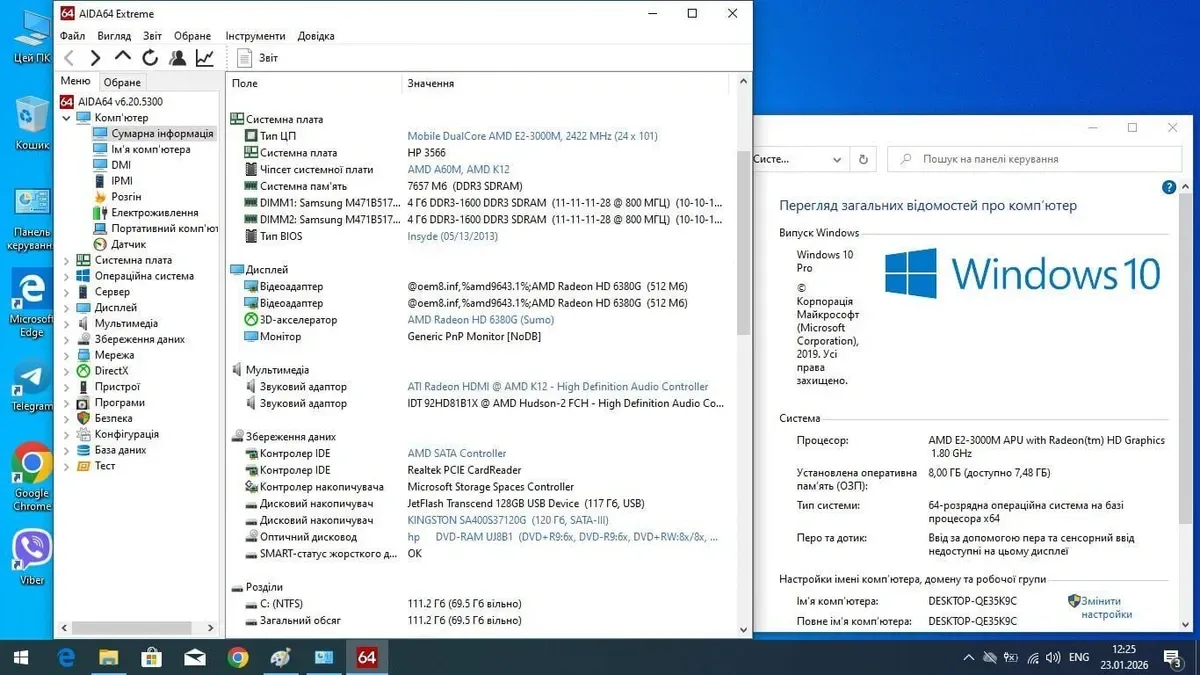Click the control panel search field

click(1040, 159)
